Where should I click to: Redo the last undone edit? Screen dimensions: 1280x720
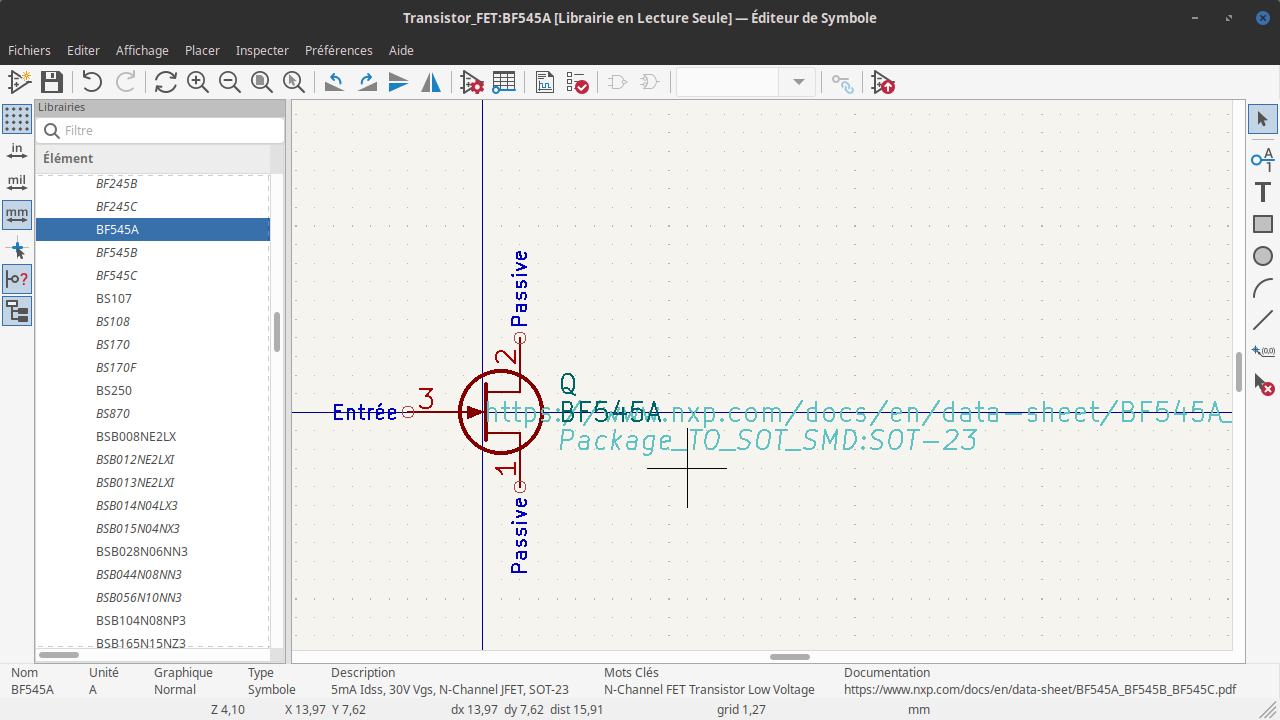click(x=125, y=82)
